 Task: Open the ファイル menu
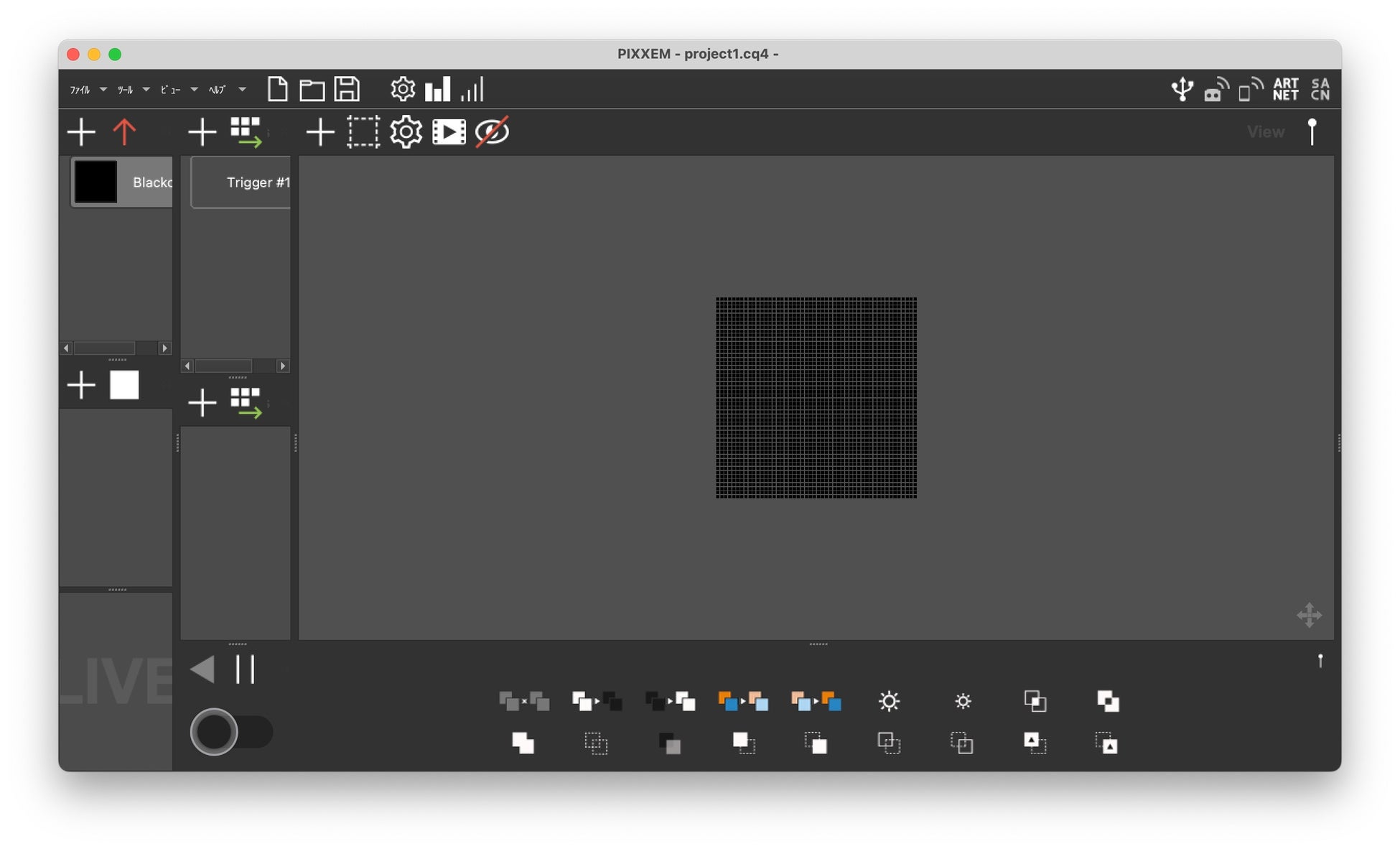[80, 90]
